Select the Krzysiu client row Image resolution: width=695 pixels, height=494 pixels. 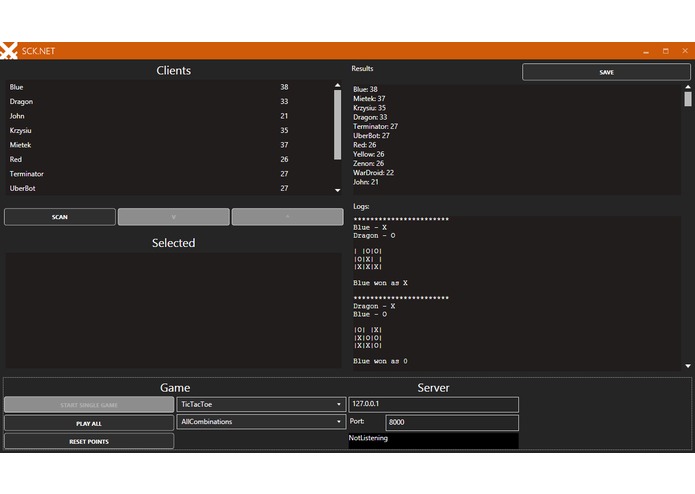[x=168, y=131]
